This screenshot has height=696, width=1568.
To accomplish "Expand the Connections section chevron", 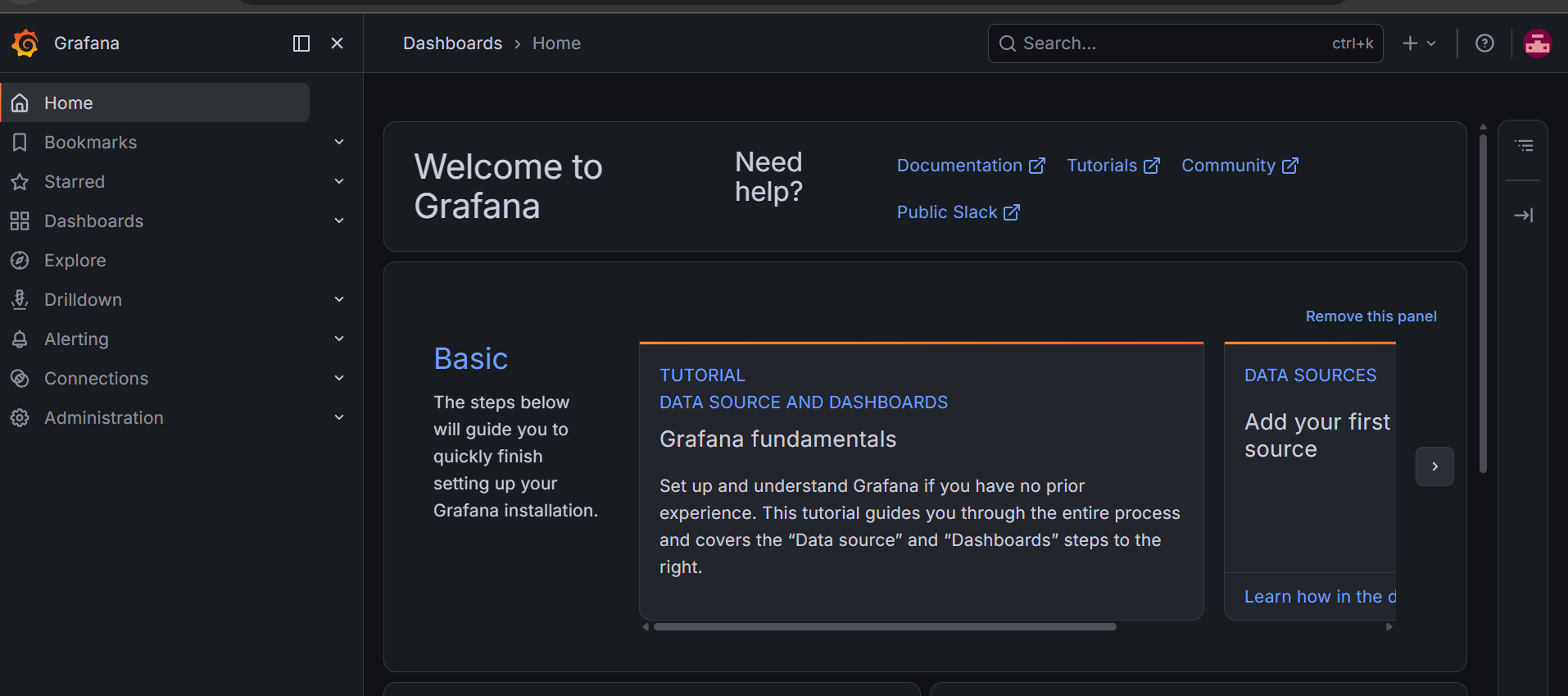I will (x=339, y=378).
